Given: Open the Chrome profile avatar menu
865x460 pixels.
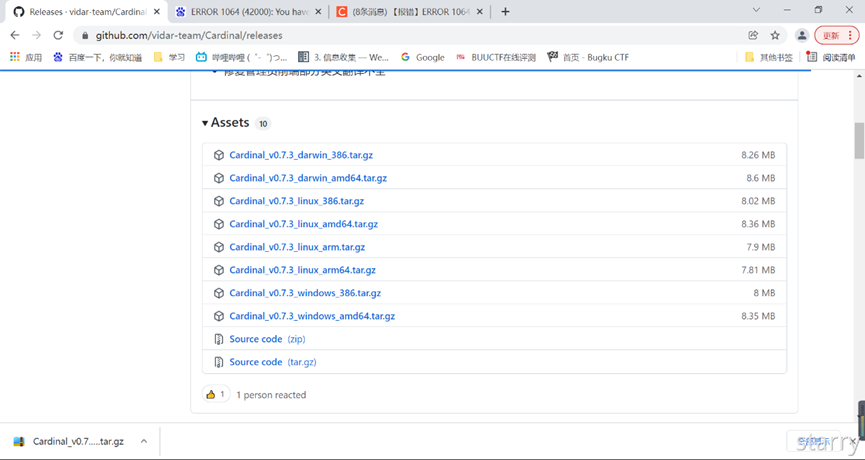Looking at the screenshot, I should pos(802,35).
